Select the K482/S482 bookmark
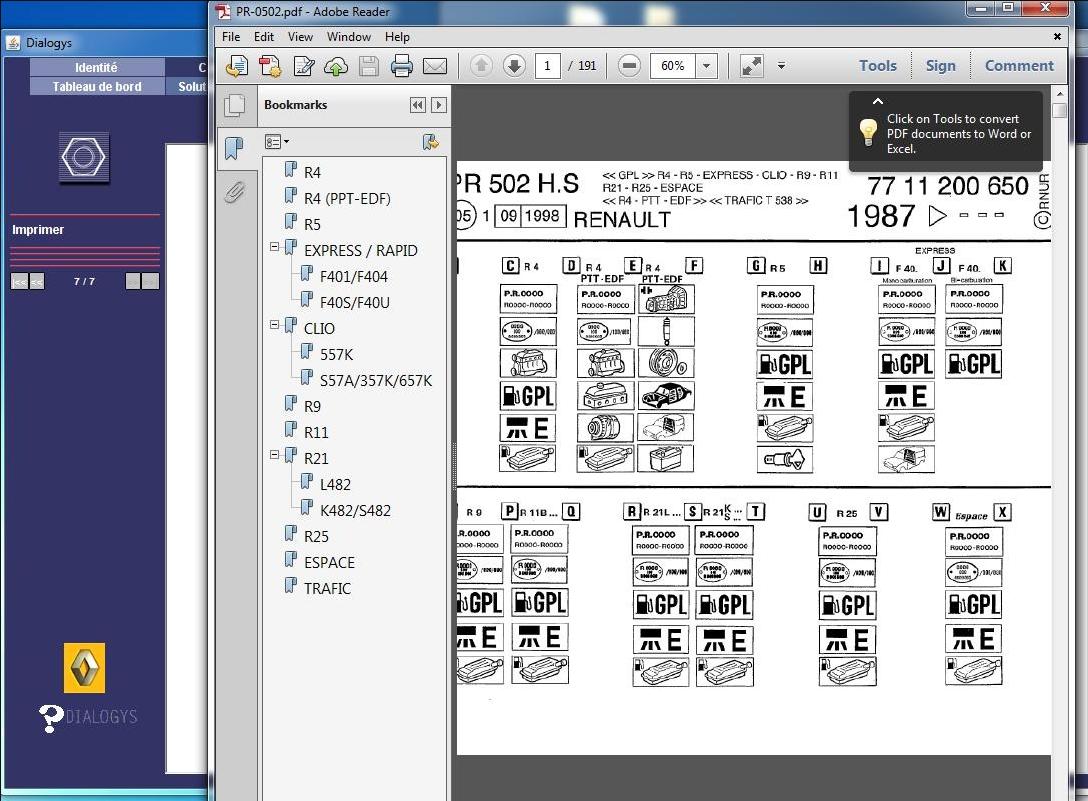The height and width of the screenshot is (801, 1088). [x=355, y=511]
